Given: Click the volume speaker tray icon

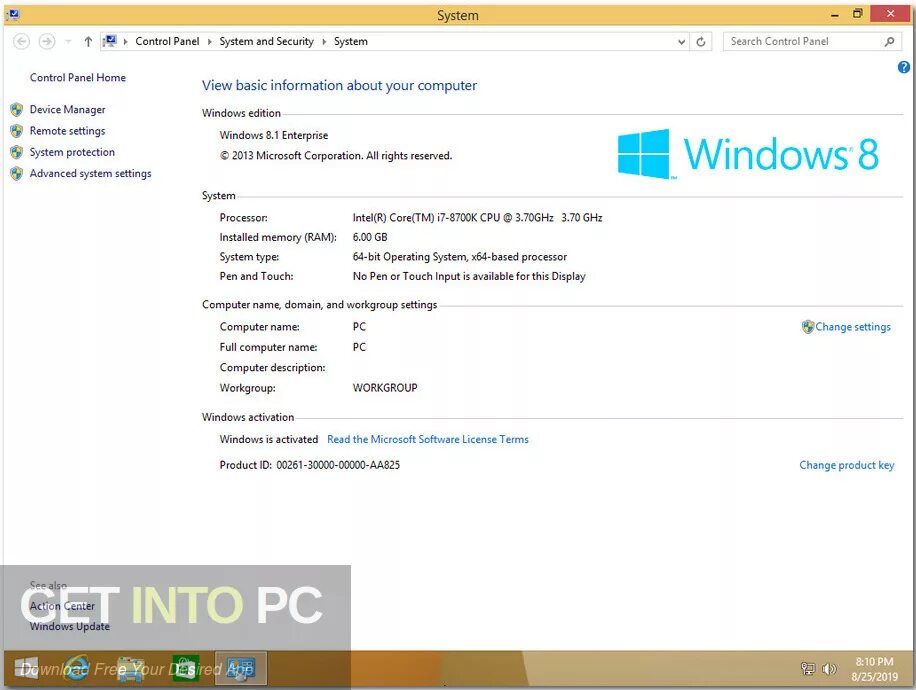Looking at the screenshot, I should [828, 668].
